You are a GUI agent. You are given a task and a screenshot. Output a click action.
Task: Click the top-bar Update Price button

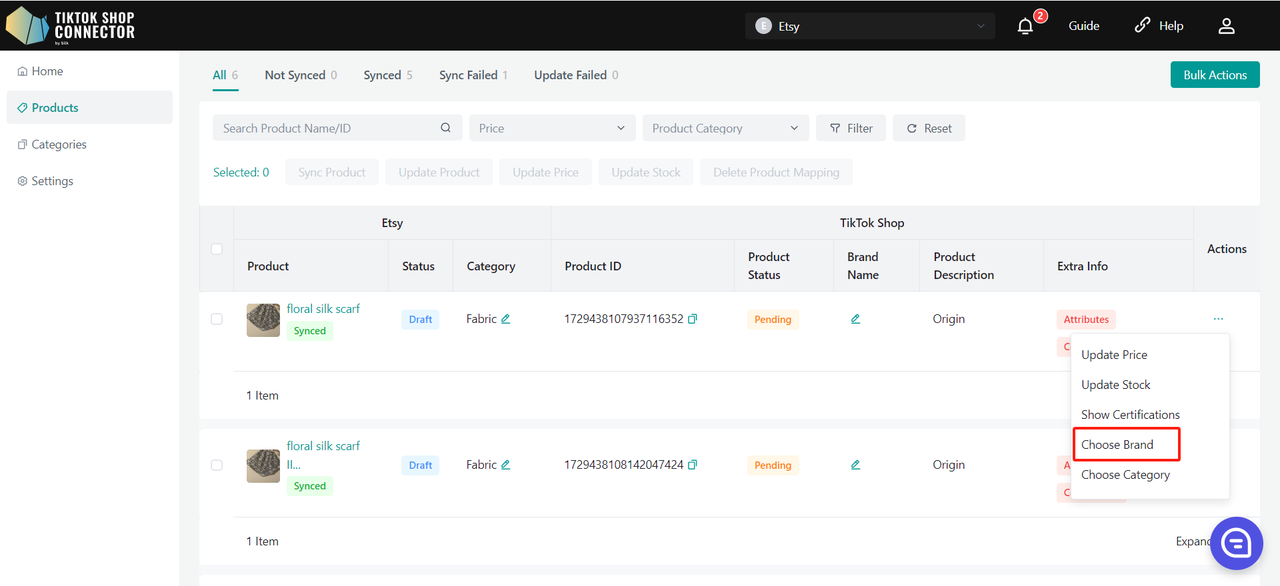coord(546,172)
